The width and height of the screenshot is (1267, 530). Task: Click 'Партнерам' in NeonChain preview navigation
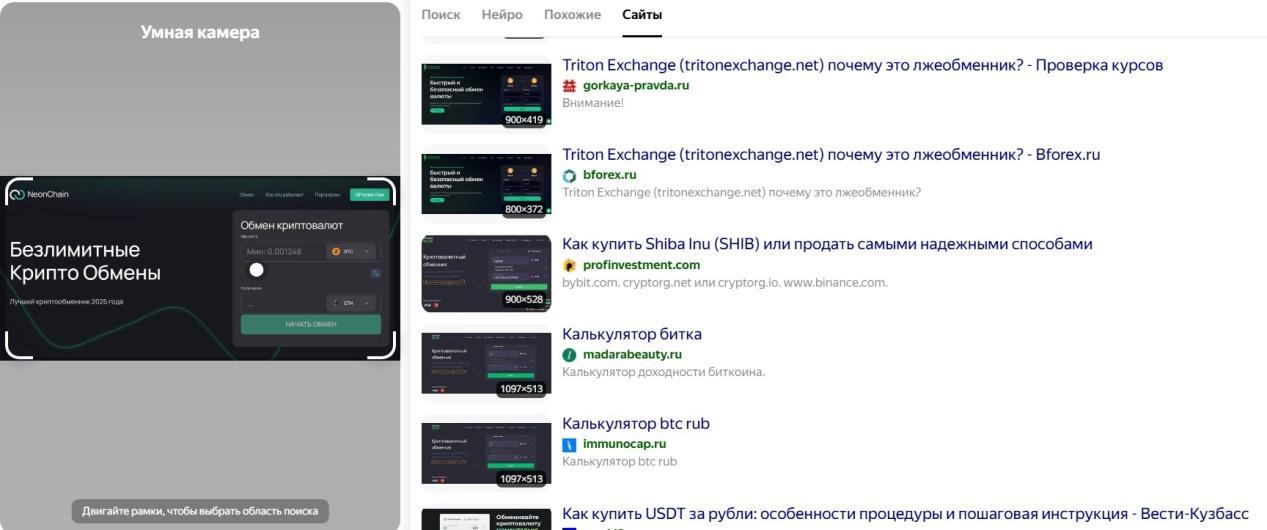click(x=327, y=194)
